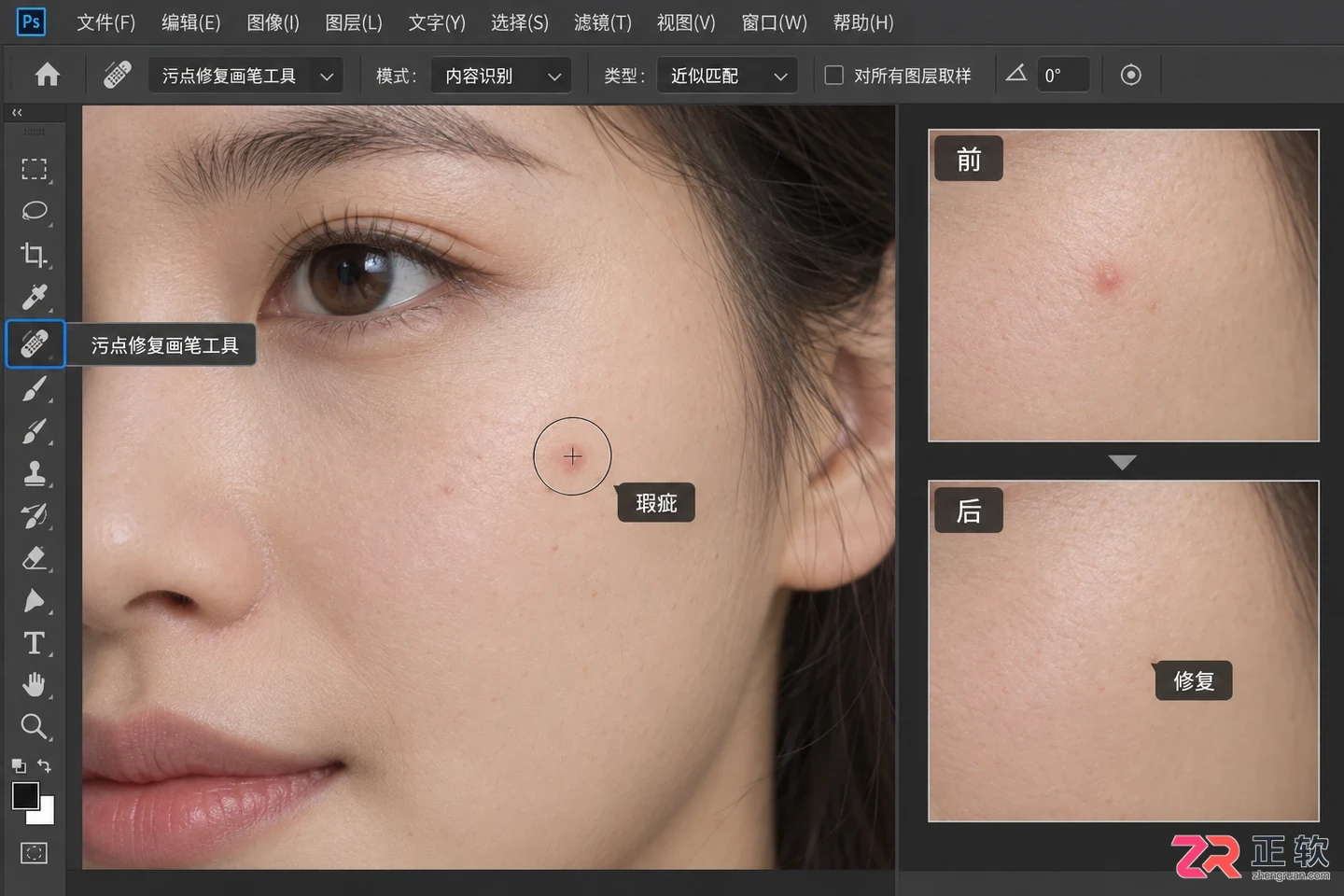Open the 滤镜(T) menu
Screen dimensions: 1344x896
pos(603,22)
